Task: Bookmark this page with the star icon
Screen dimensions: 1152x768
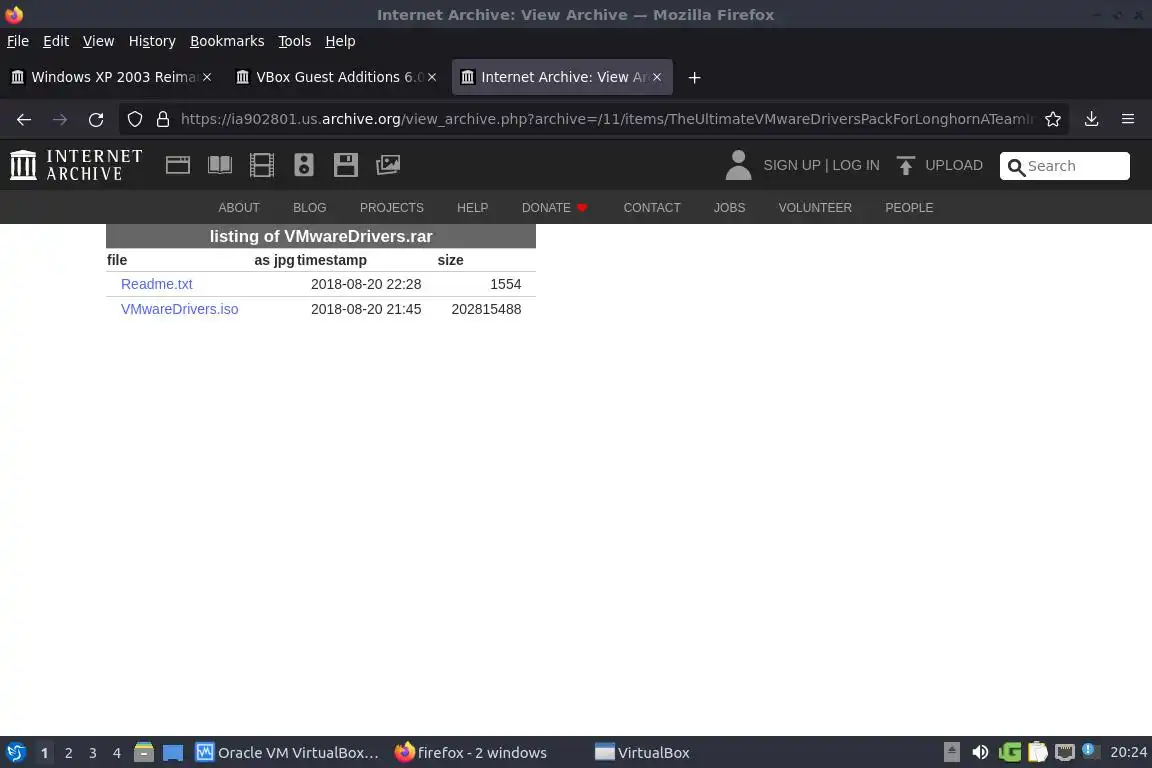Action: tap(1053, 119)
